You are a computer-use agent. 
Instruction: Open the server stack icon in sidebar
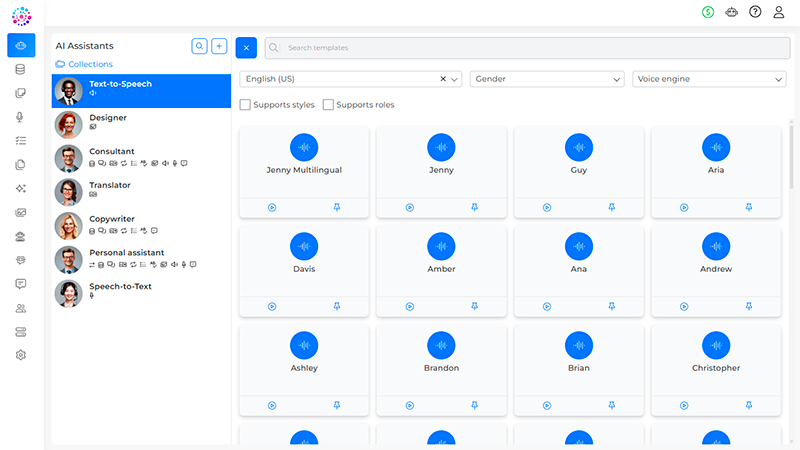click(x=21, y=332)
